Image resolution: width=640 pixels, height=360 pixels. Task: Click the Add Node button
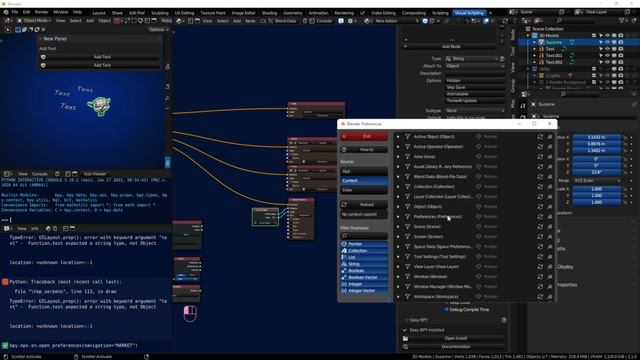point(451,47)
